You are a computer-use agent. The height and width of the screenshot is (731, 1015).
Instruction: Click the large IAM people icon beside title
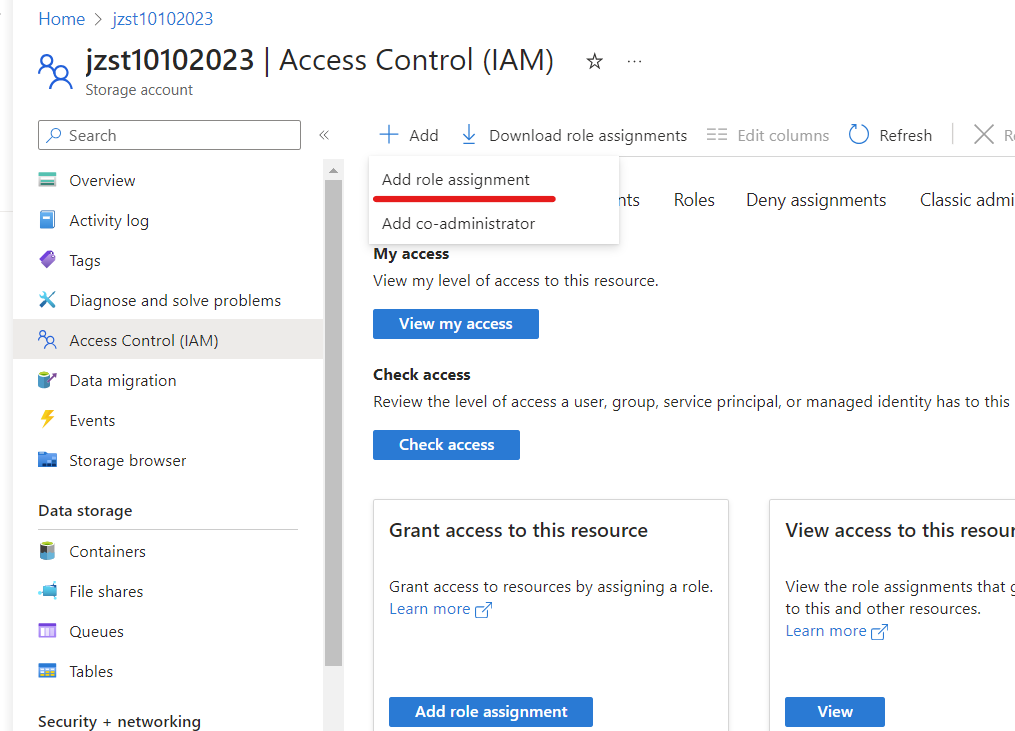pos(55,71)
